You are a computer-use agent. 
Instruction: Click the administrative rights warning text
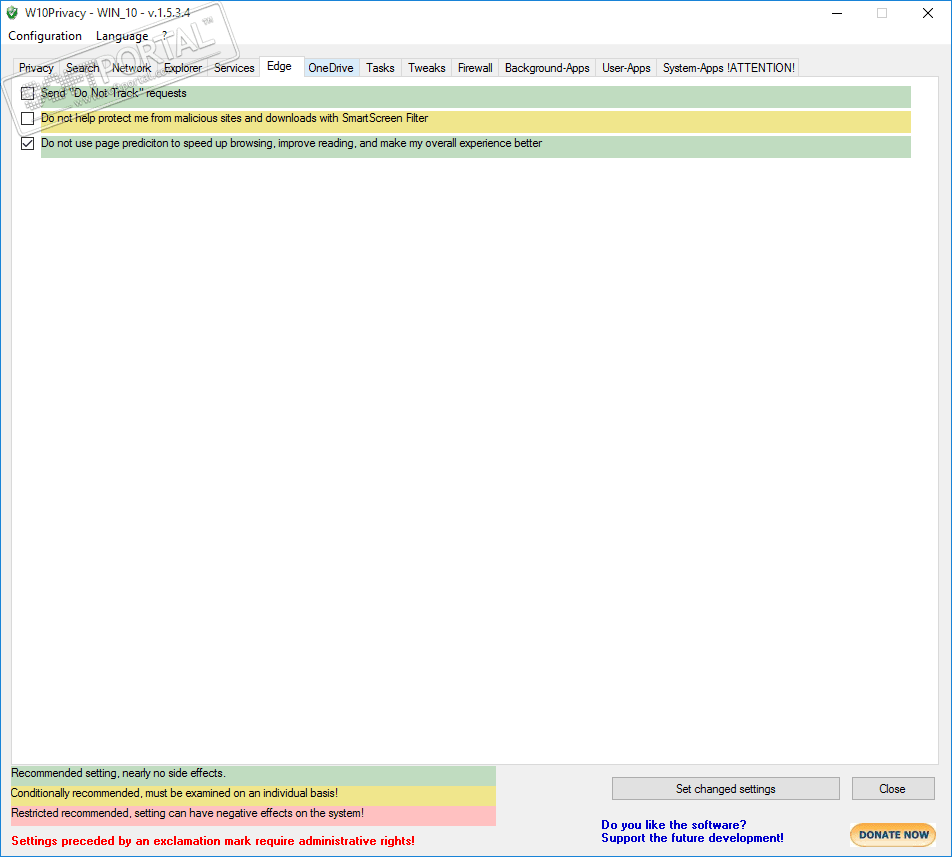[212, 841]
